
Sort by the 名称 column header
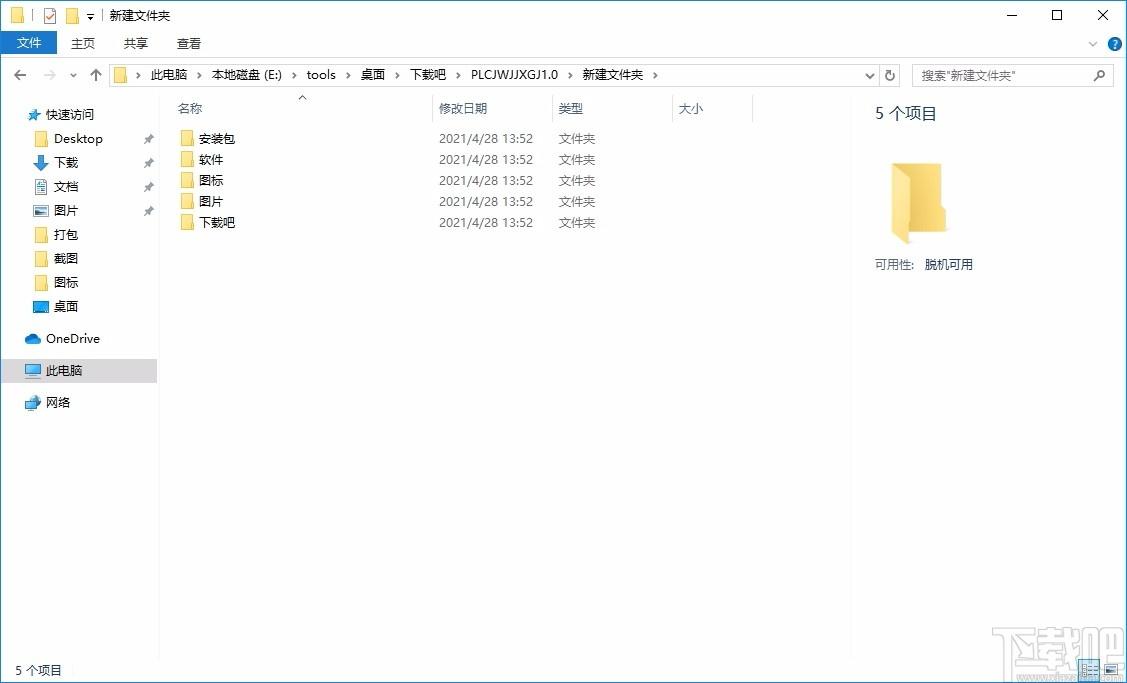[190, 109]
